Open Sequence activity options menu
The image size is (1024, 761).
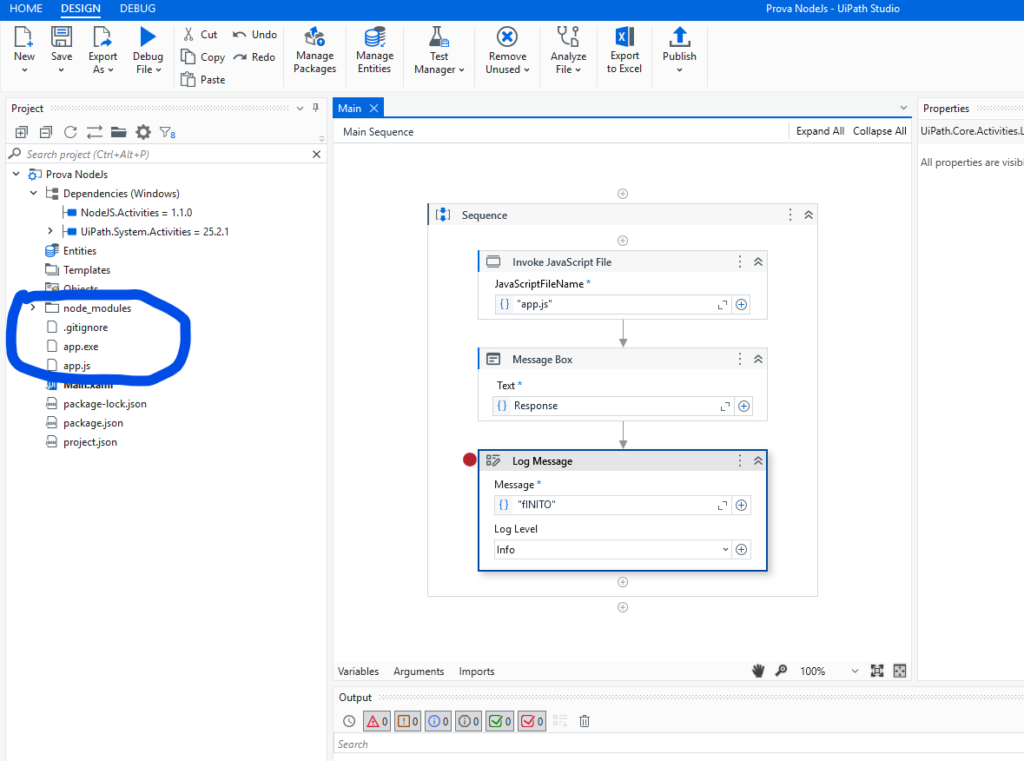(790, 215)
